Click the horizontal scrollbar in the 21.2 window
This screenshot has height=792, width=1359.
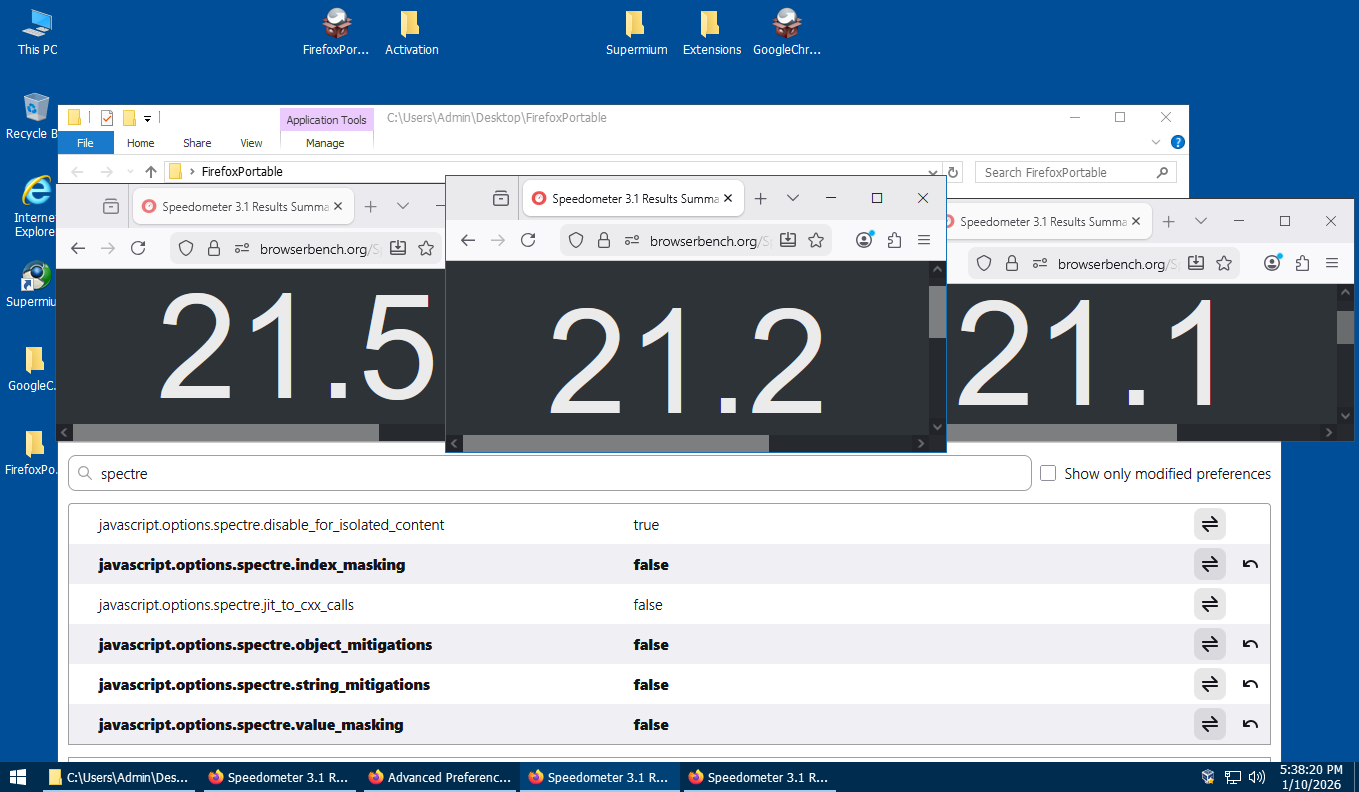tap(615, 443)
